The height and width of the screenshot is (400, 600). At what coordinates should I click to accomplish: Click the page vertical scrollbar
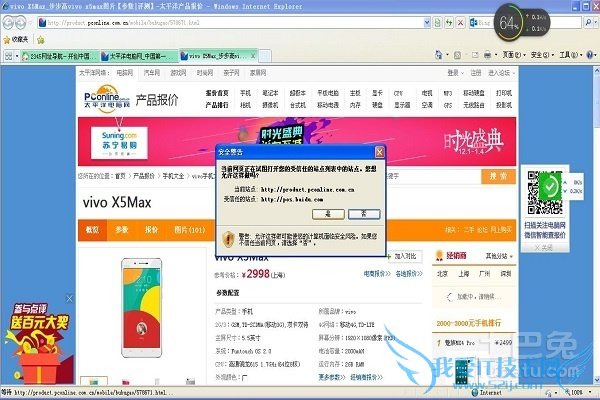(597, 225)
